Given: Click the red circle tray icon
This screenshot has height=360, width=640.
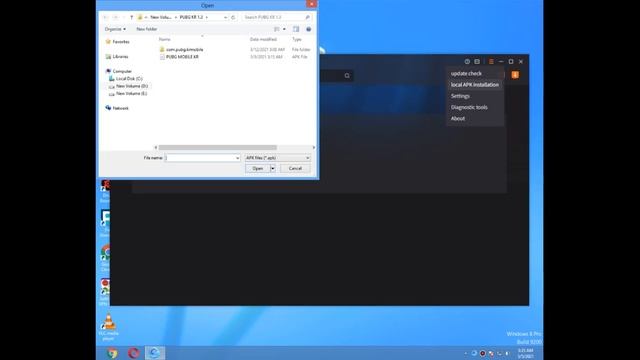Looking at the screenshot, I should pyautogui.click(x=482, y=353).
